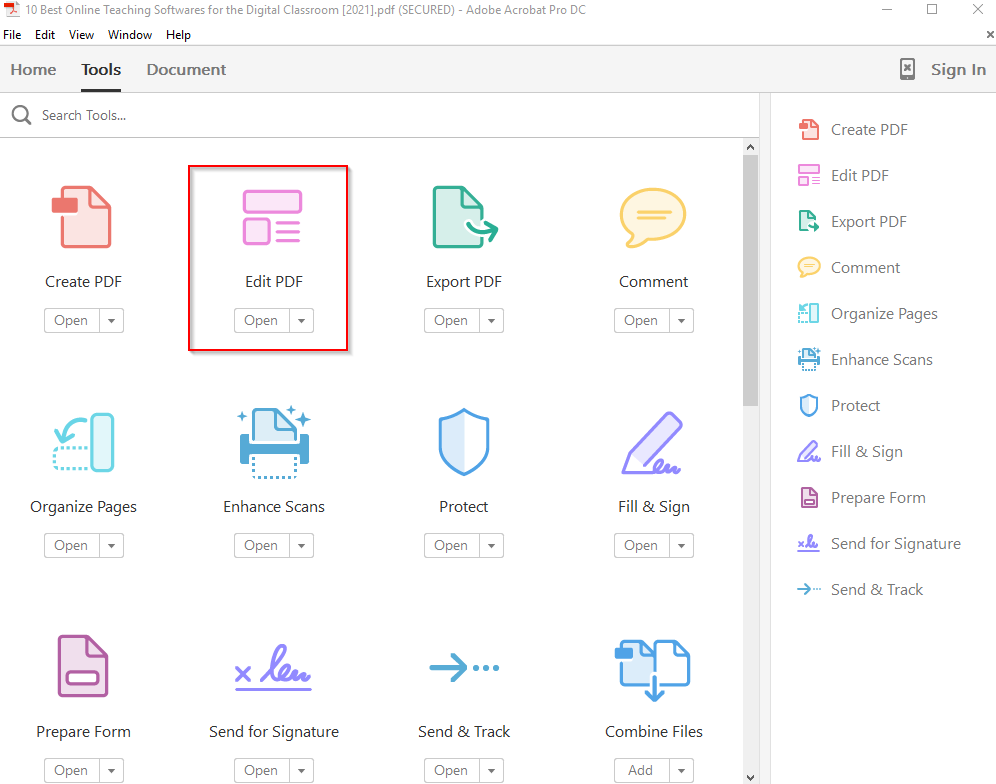Viewport: 996px width, 784px height.
Task: Click the Open button under Comment
Action: (x=641, y=321)
